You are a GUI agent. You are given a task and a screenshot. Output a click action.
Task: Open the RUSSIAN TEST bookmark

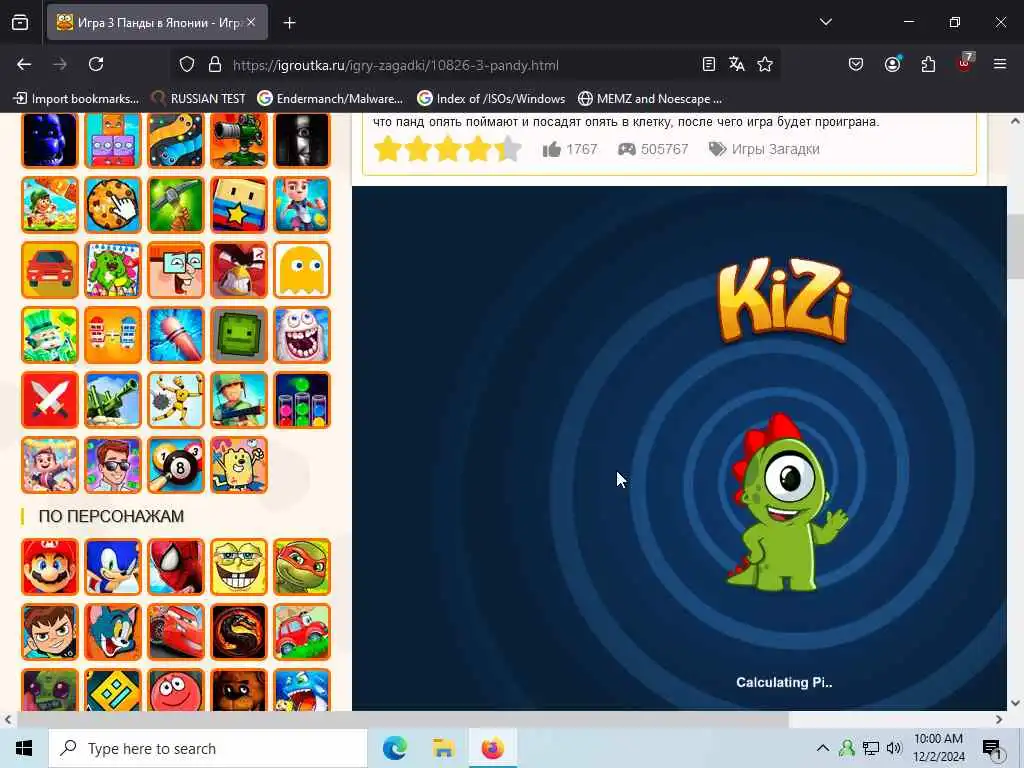tap(199, 99)
